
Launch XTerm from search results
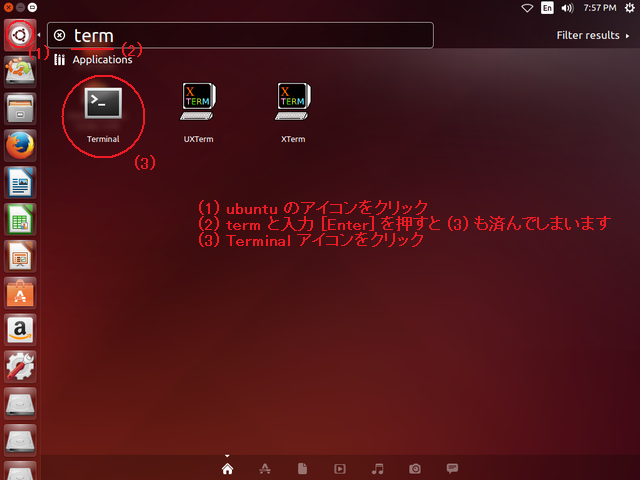(293, 113)
